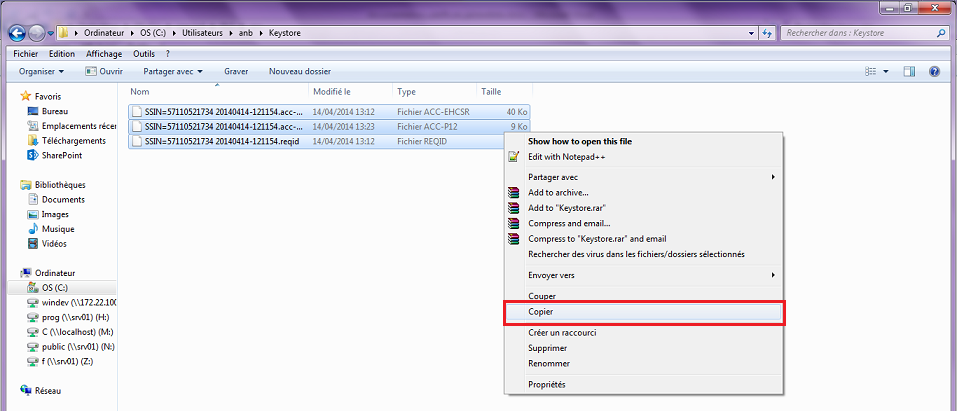Open the Fichier menu
Image resolution: width=957 pixels, height=411 pixels.
[26, 54]
